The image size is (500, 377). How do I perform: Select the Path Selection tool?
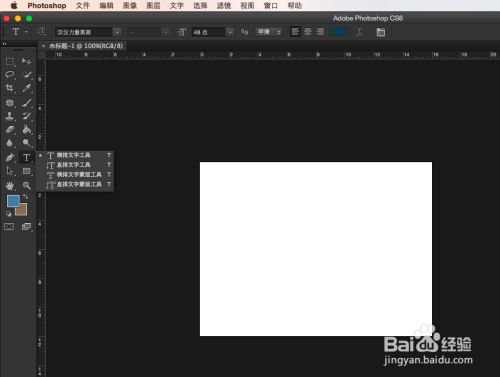click(x=10, y=171)
